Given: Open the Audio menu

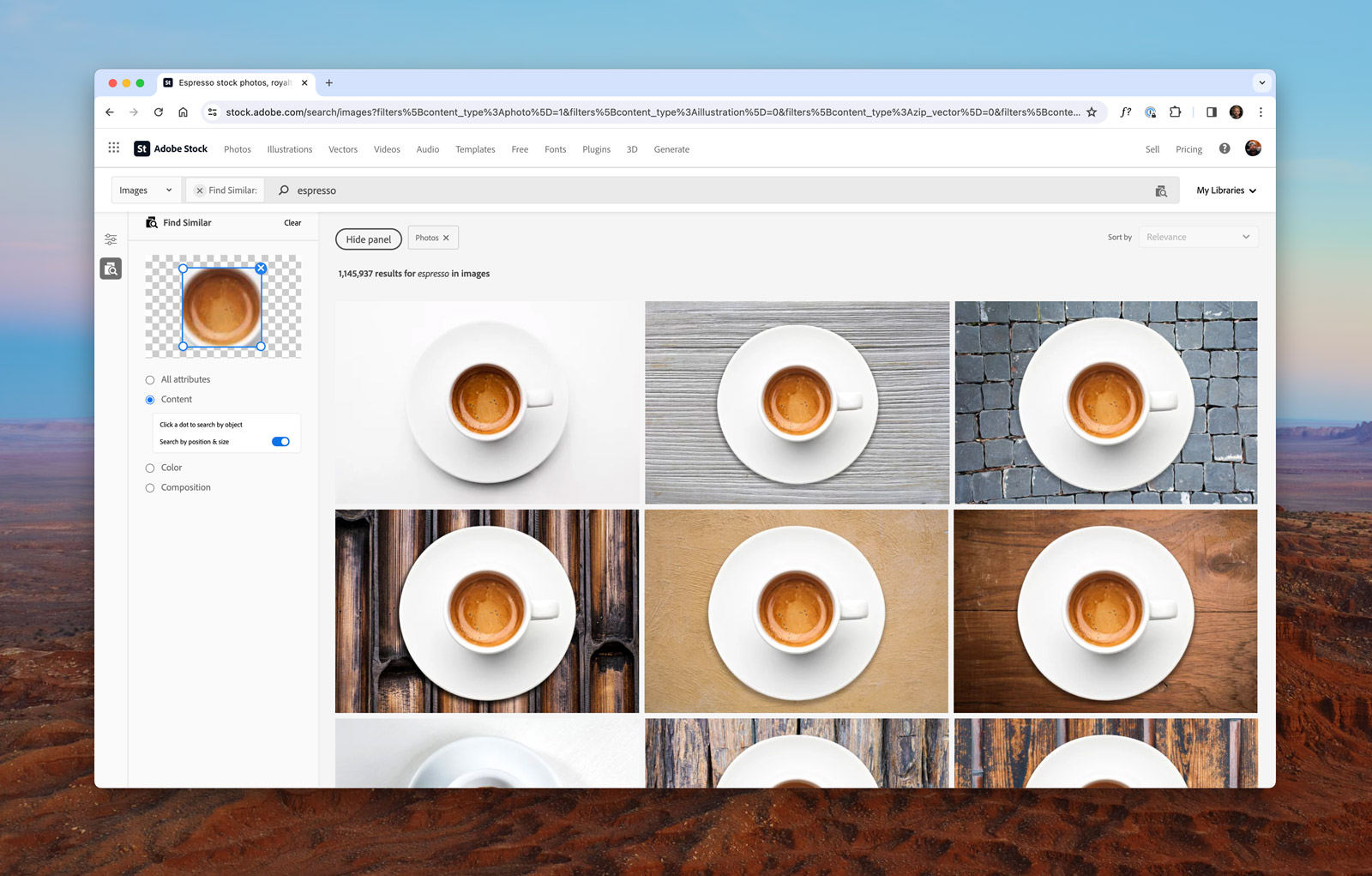Looking at the screenshot, I should (x=428, y=149).
